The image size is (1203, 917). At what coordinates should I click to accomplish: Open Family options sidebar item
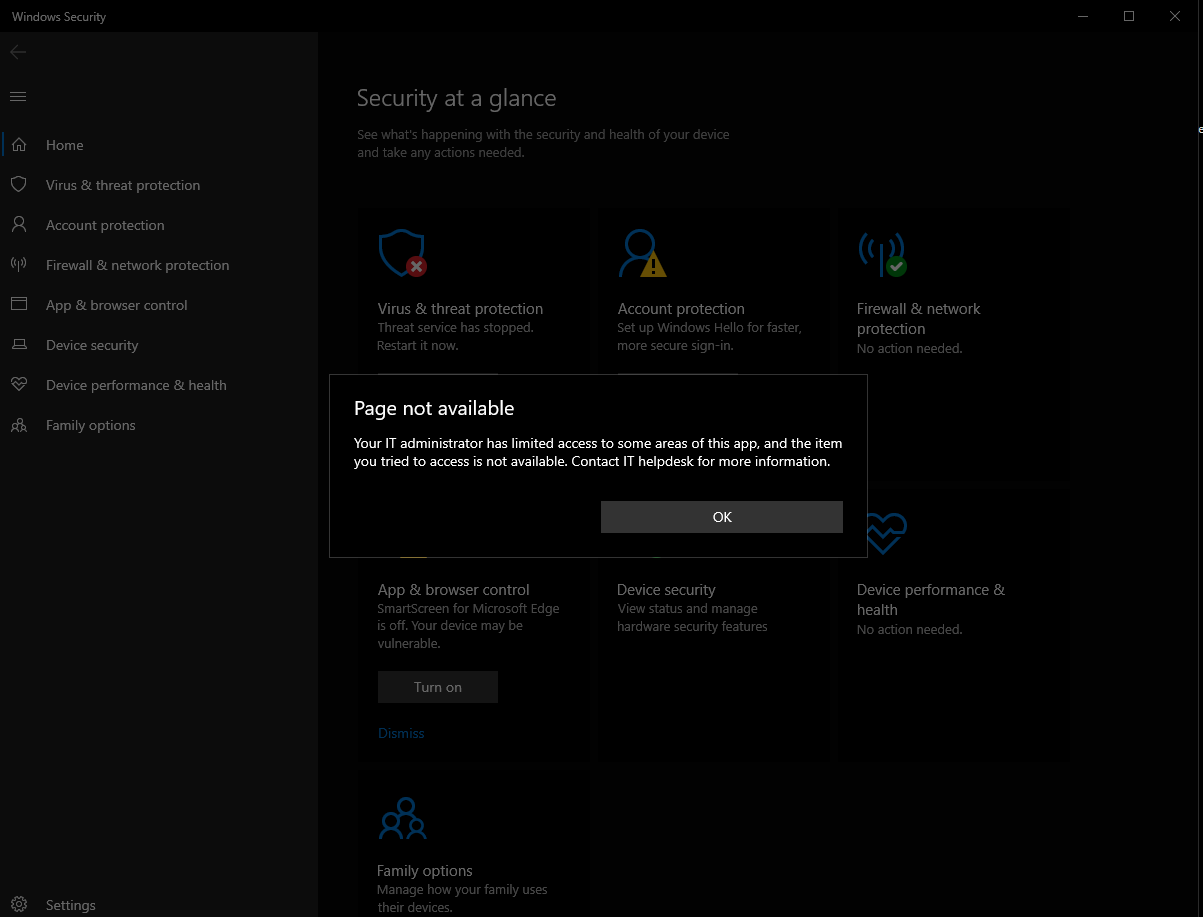pyautogui.click(x=160, y=425)
